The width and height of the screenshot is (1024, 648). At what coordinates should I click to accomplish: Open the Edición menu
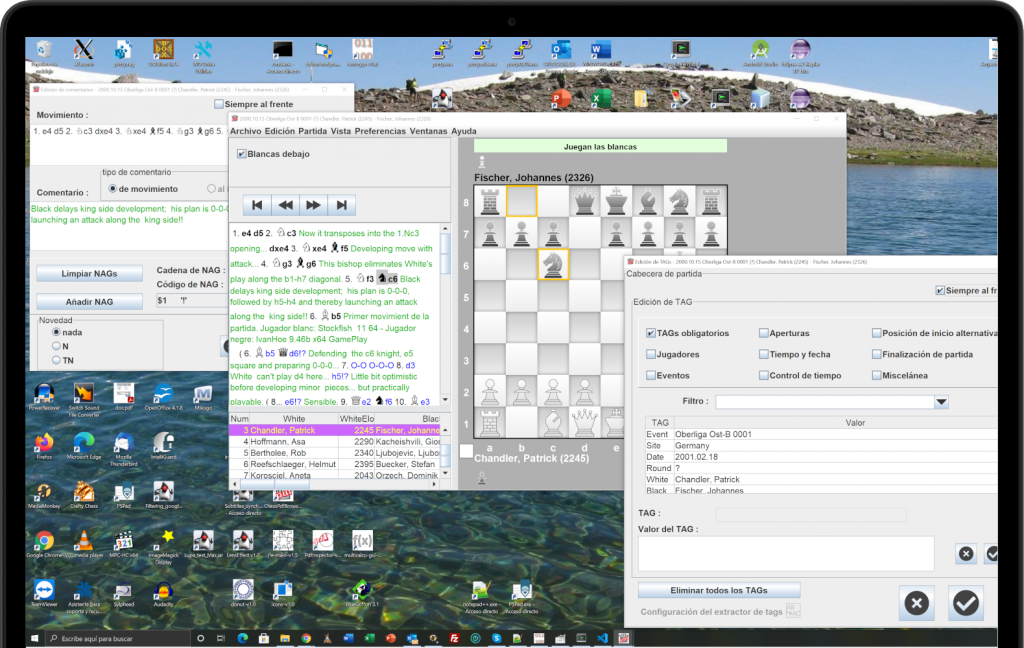(280, 131)
